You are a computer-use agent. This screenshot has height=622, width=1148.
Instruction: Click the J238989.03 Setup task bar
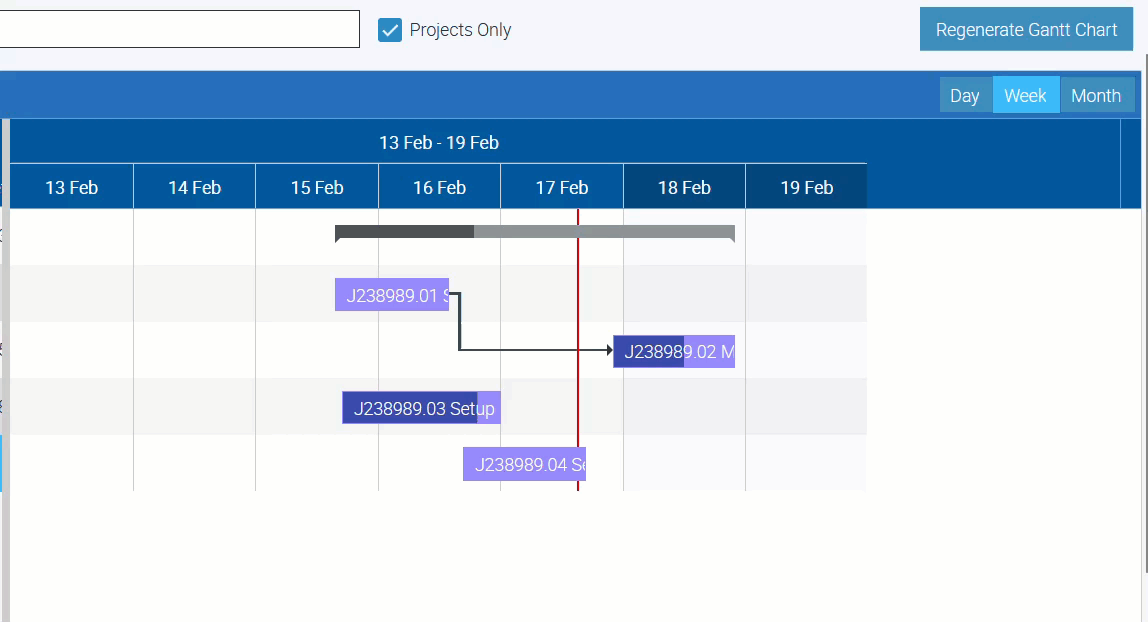421,408
